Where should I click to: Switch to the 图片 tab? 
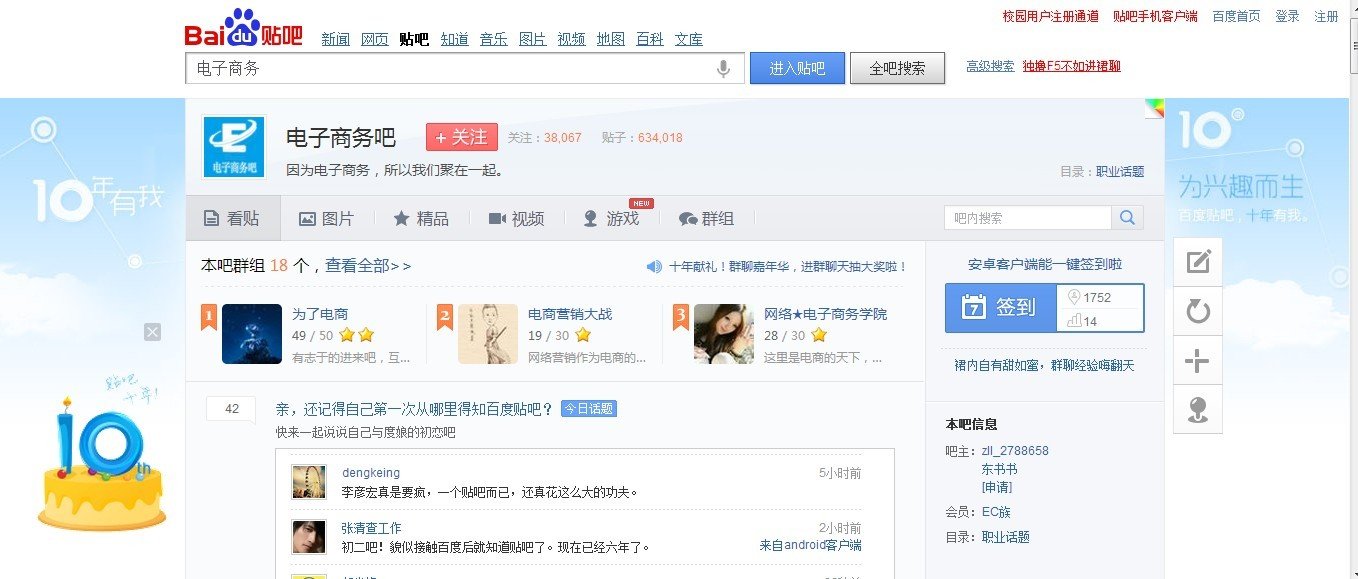click(327, 218)
